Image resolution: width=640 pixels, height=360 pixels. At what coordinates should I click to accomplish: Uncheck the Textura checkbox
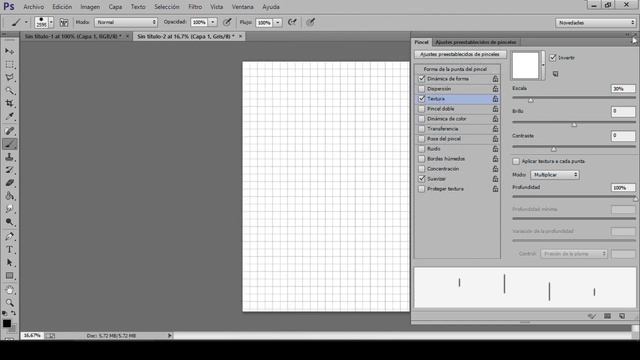[x=422, y=99]
